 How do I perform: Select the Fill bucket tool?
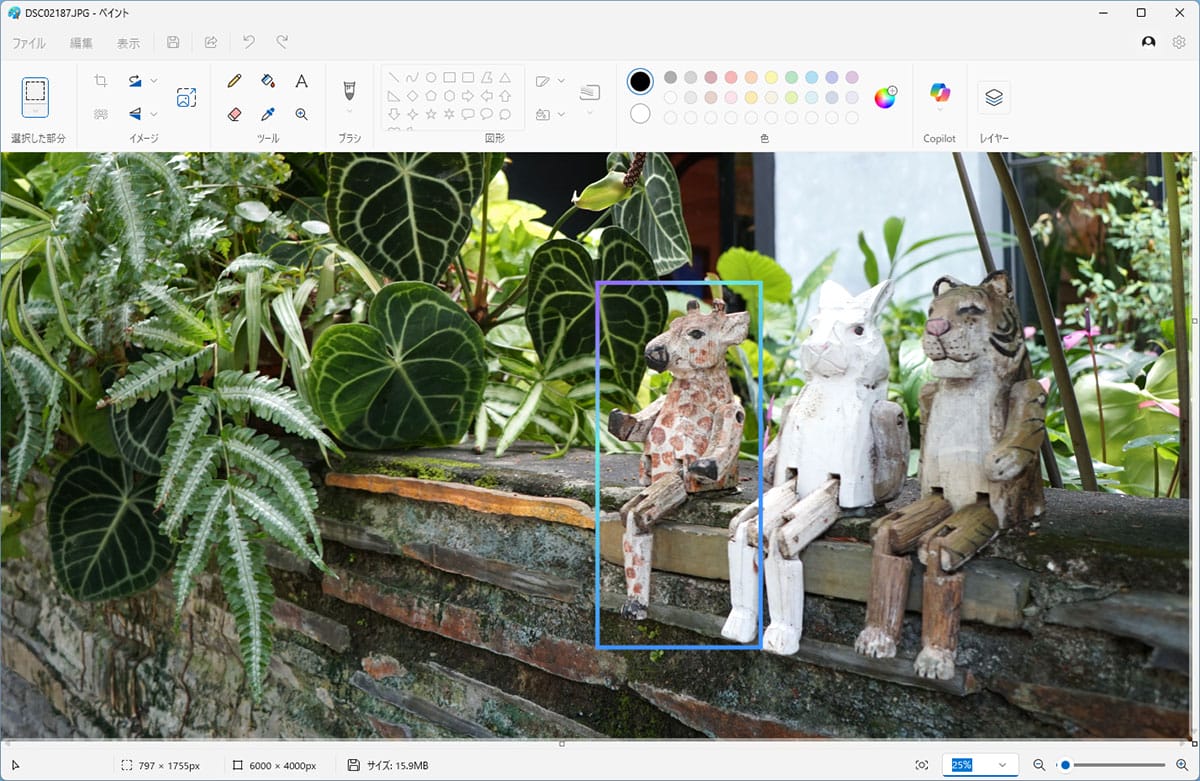pos(268,81)
